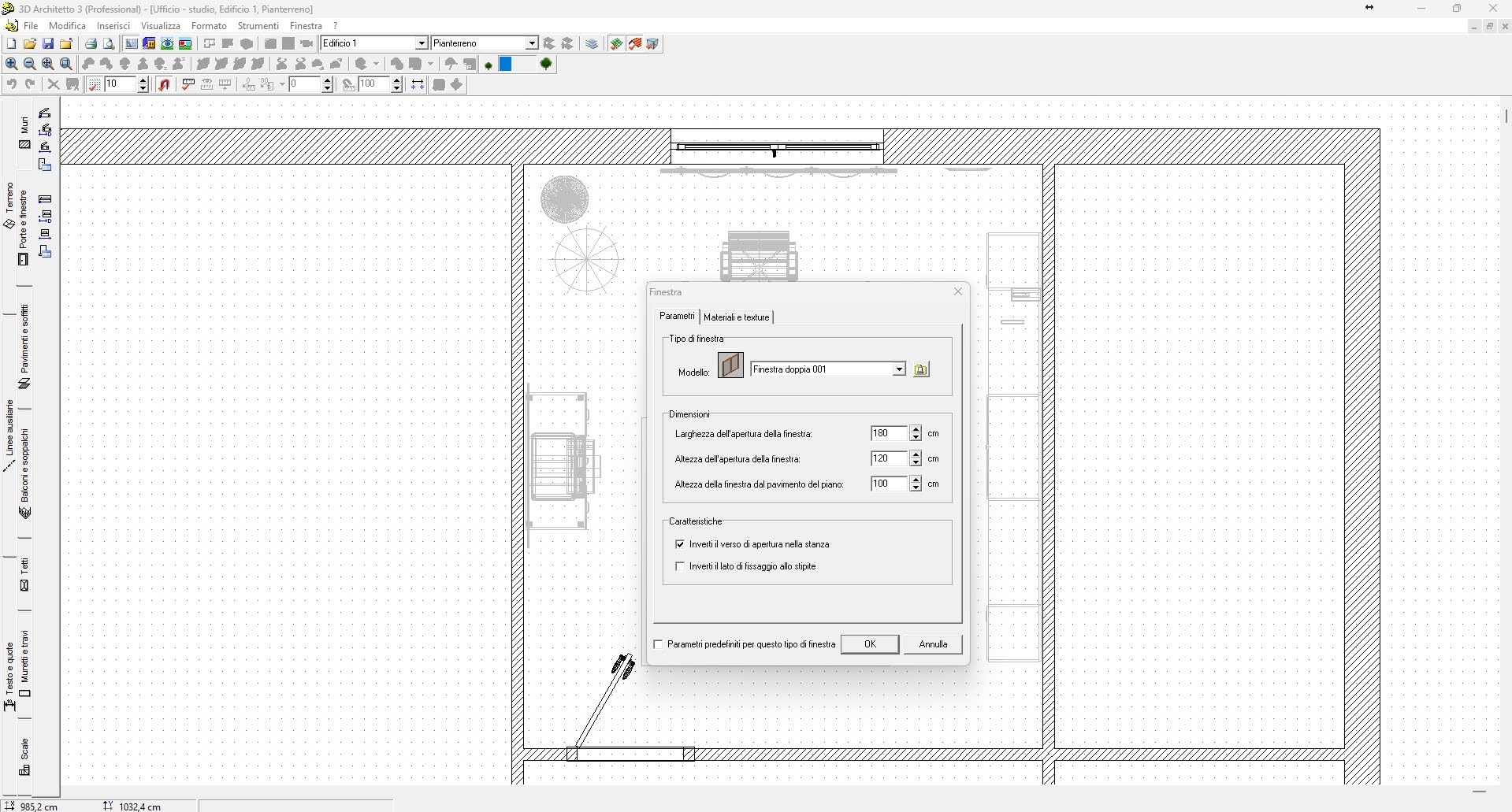The width and height of the screenshot is (1512, 812).
Task: Enable Parametri predefiniti per questo tipo di finestra
Action: click(658, 644)
